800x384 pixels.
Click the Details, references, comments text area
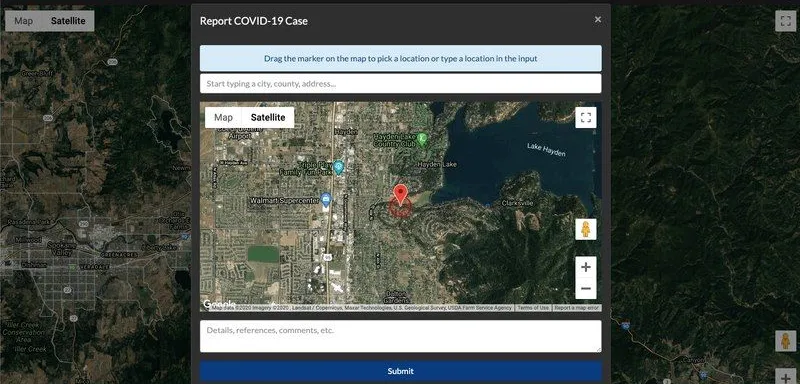401,336
